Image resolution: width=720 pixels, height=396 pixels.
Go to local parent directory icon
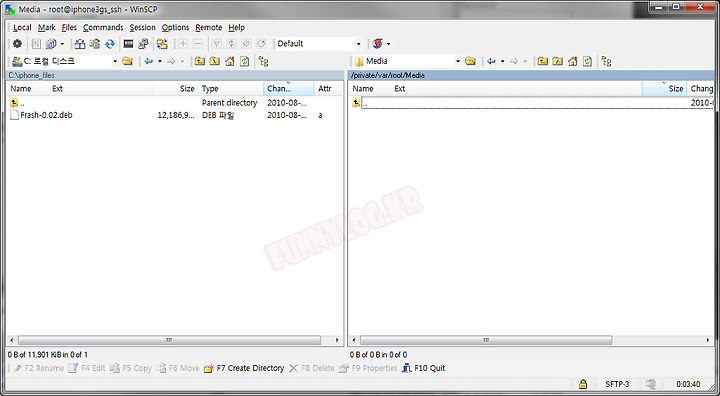[199, 61]
